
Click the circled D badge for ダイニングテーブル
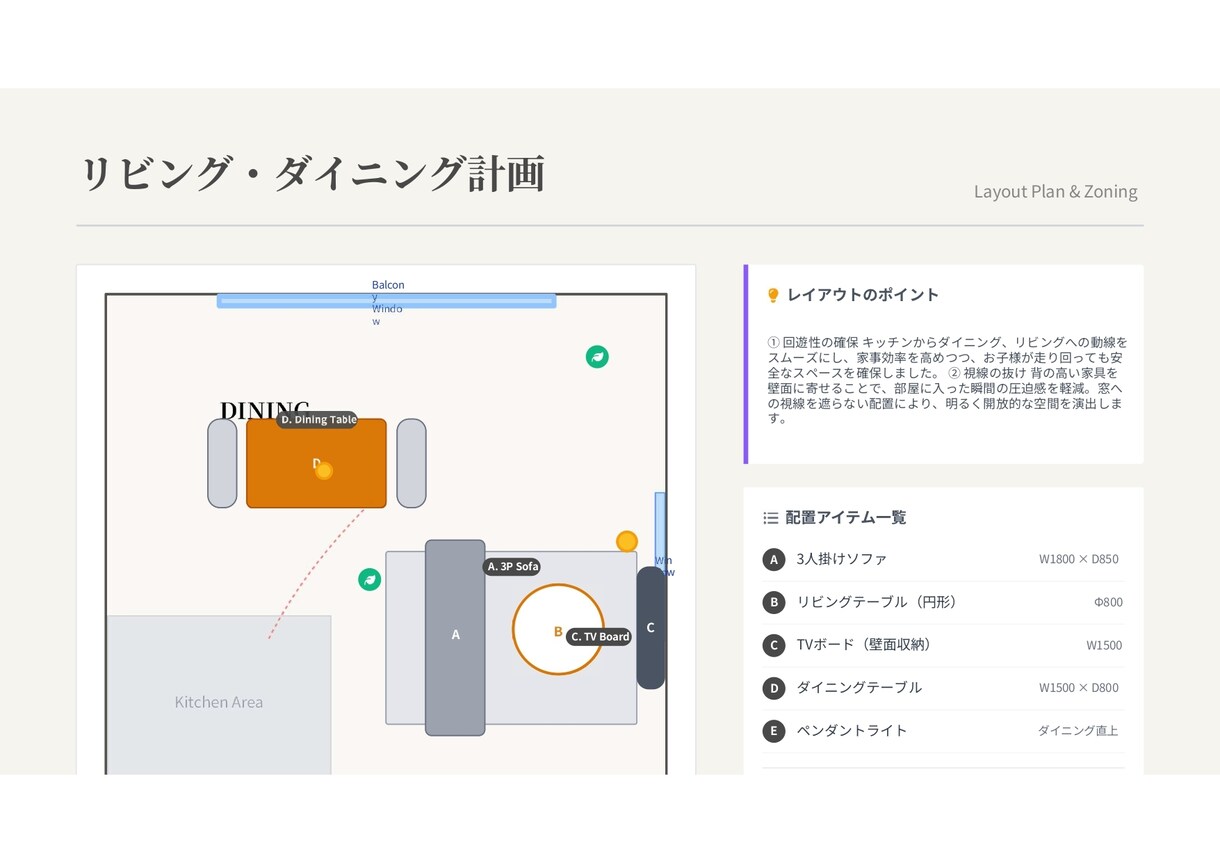click(x=773, y=688)
